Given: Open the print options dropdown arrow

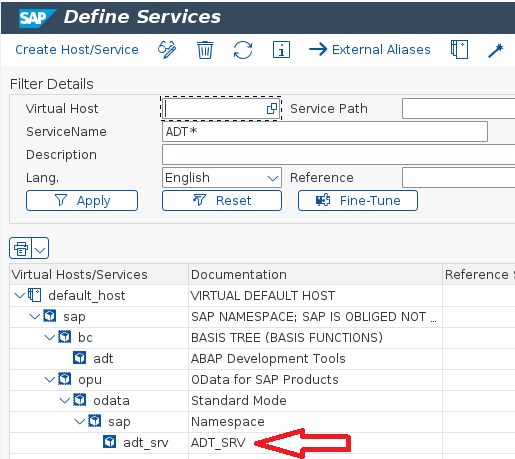Looking at the screenshot, I should [x=40, y=248].
